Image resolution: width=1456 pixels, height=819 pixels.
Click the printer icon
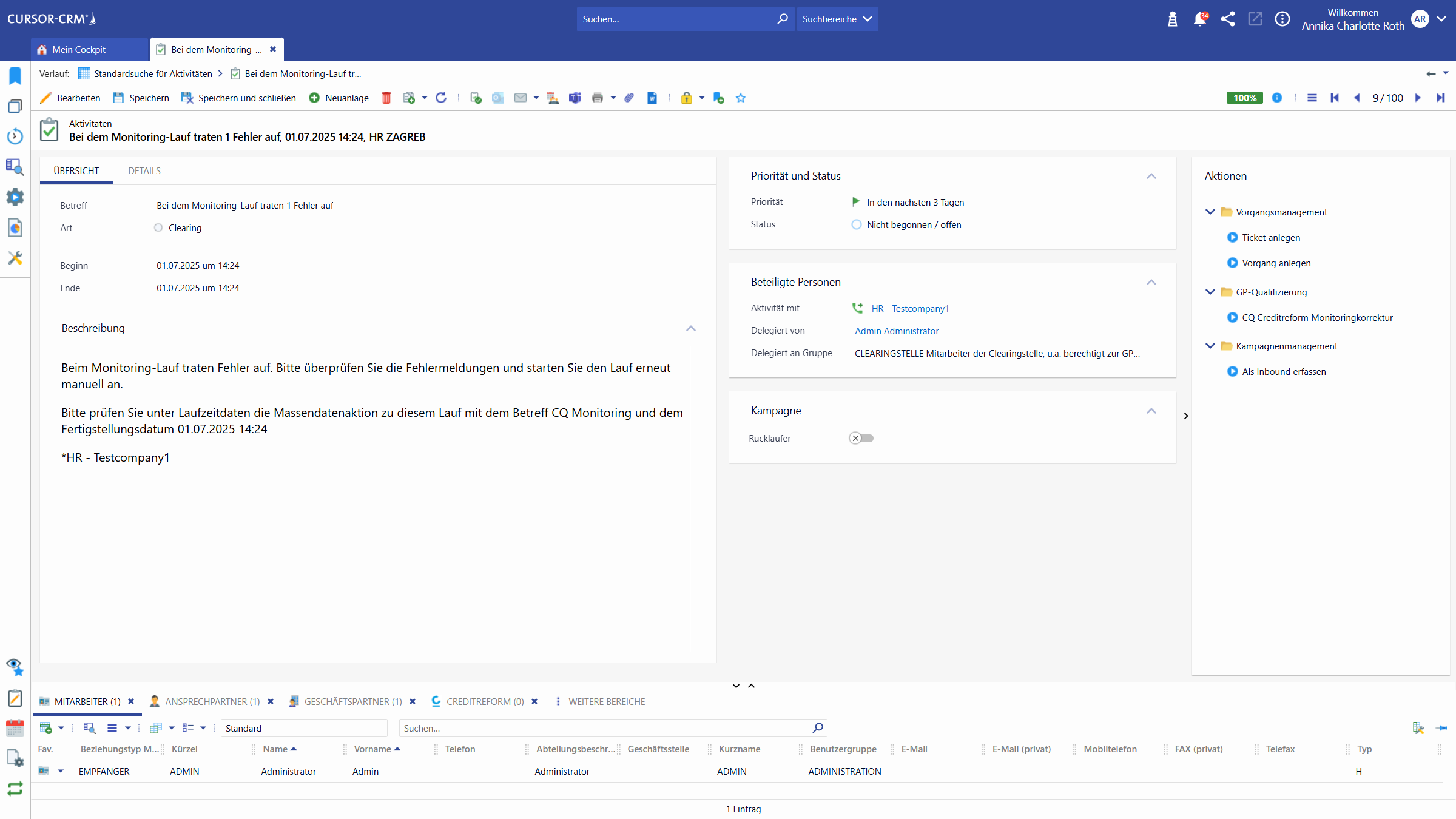(598, 98)
